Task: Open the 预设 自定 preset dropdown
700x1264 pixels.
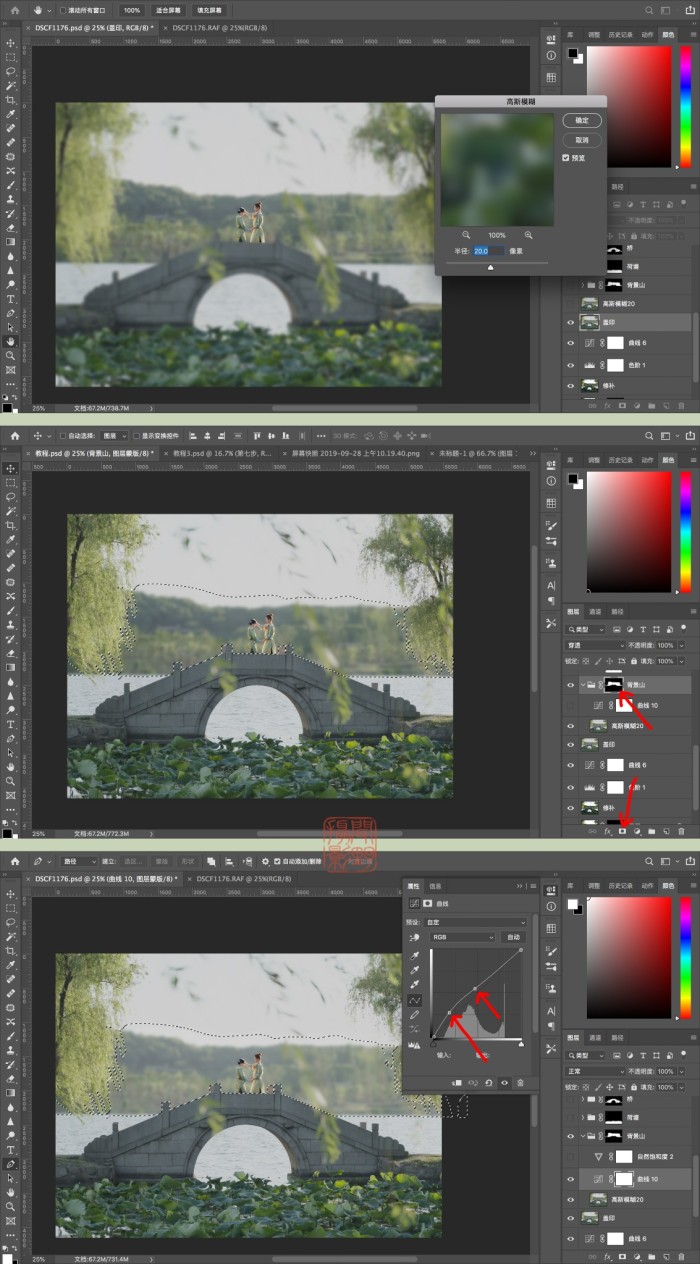Action: [x=475, y=922]
